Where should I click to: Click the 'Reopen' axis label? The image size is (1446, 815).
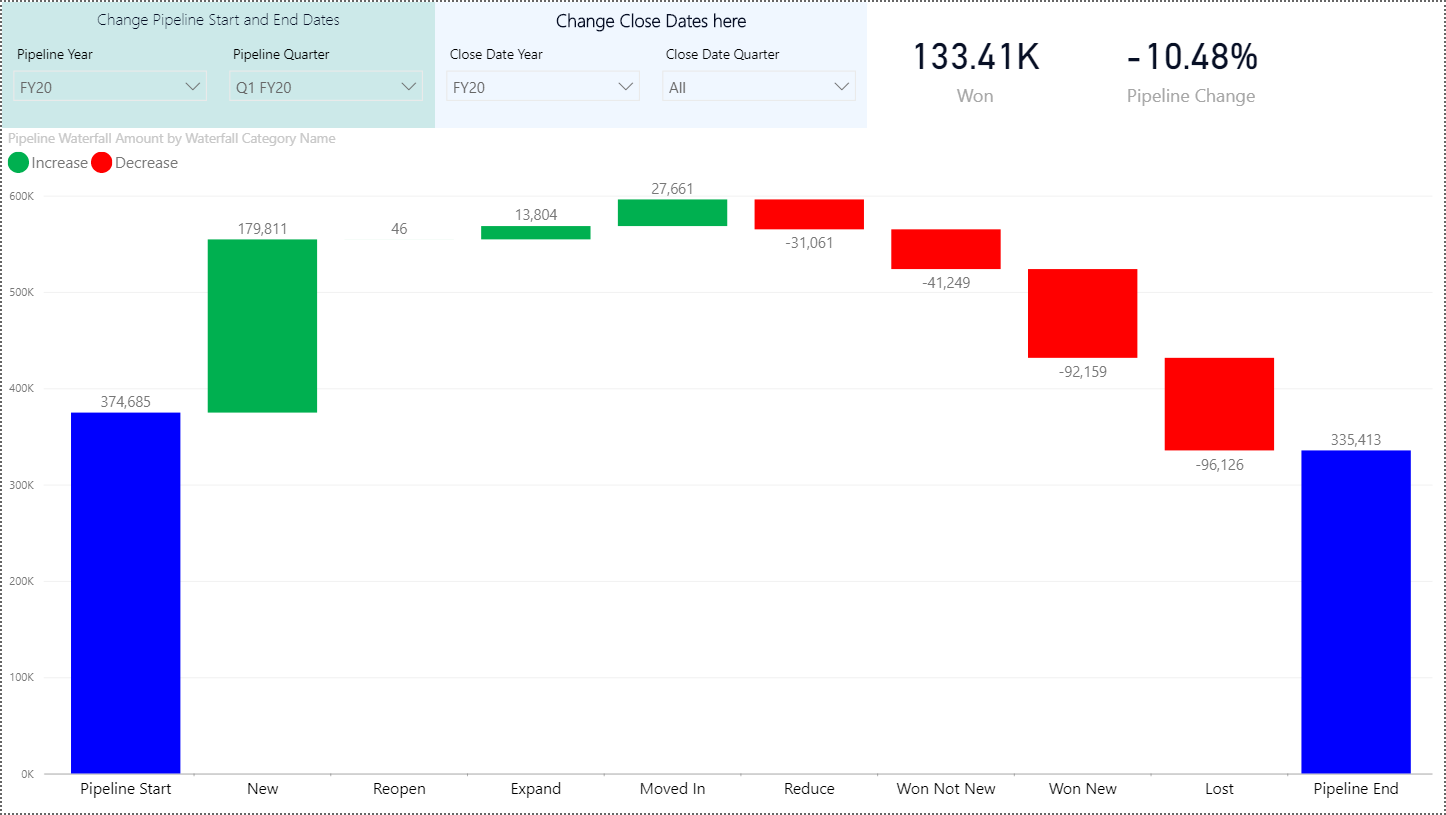point(399,789)
